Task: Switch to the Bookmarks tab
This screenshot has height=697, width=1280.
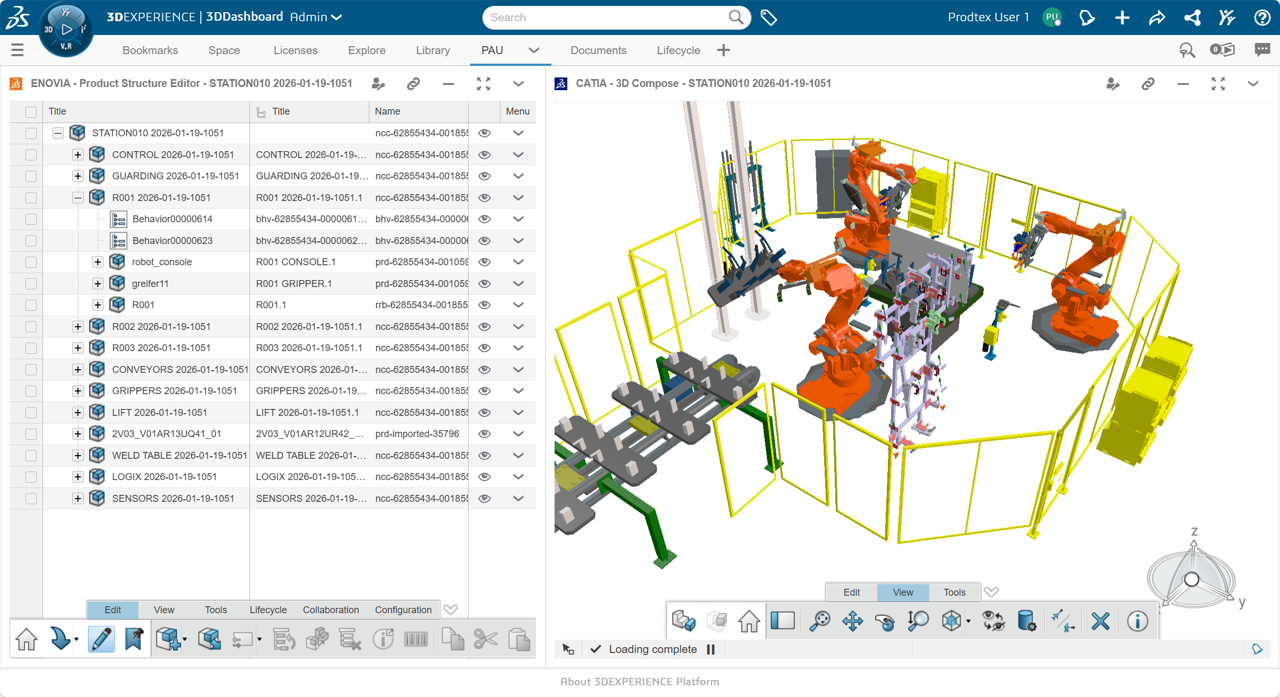Action: point(150,50)
